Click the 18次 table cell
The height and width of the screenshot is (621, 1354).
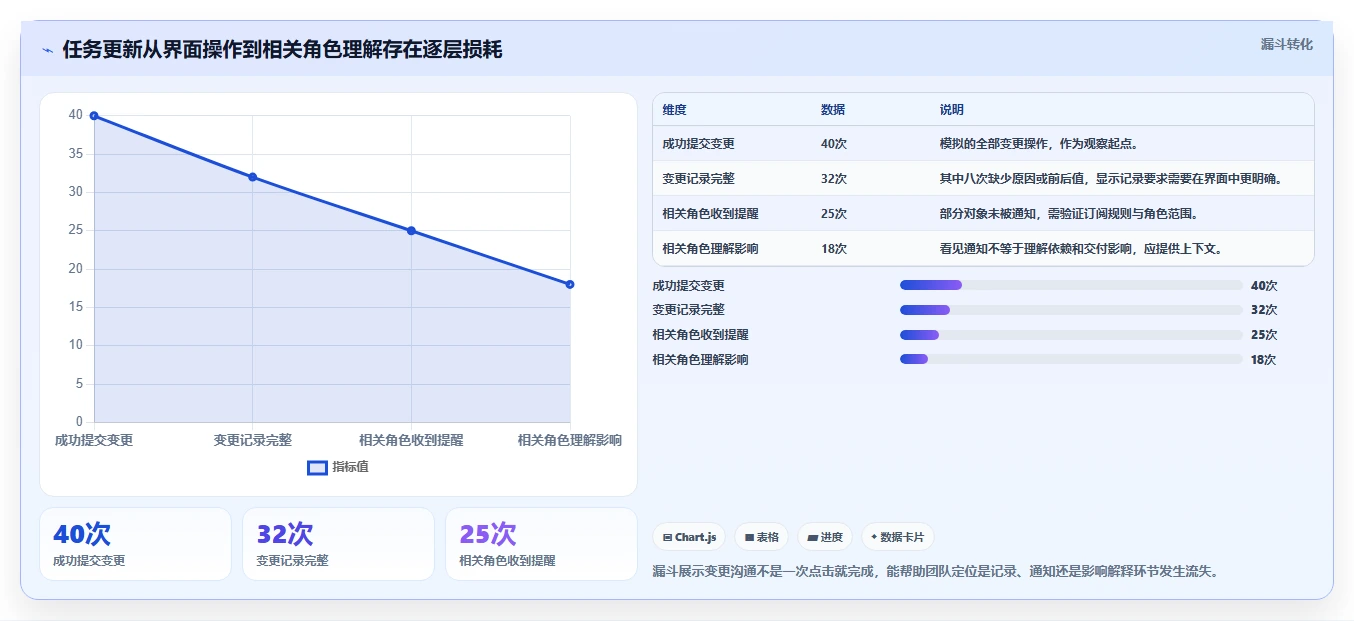[834, 249]
